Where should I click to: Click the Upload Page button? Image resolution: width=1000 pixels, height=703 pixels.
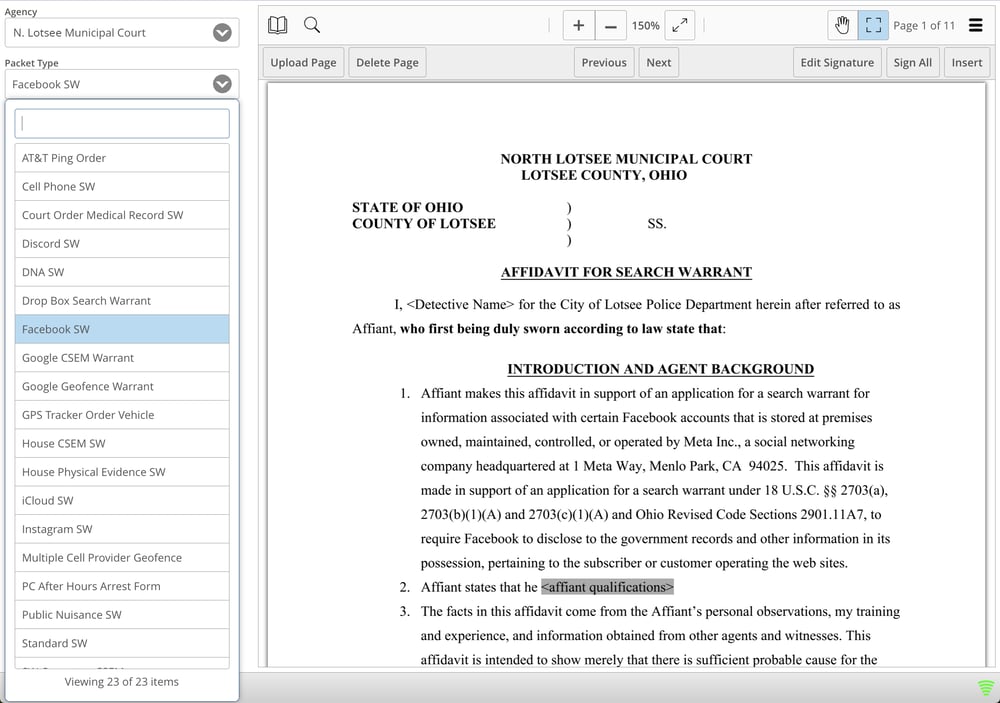coord(303,63)
